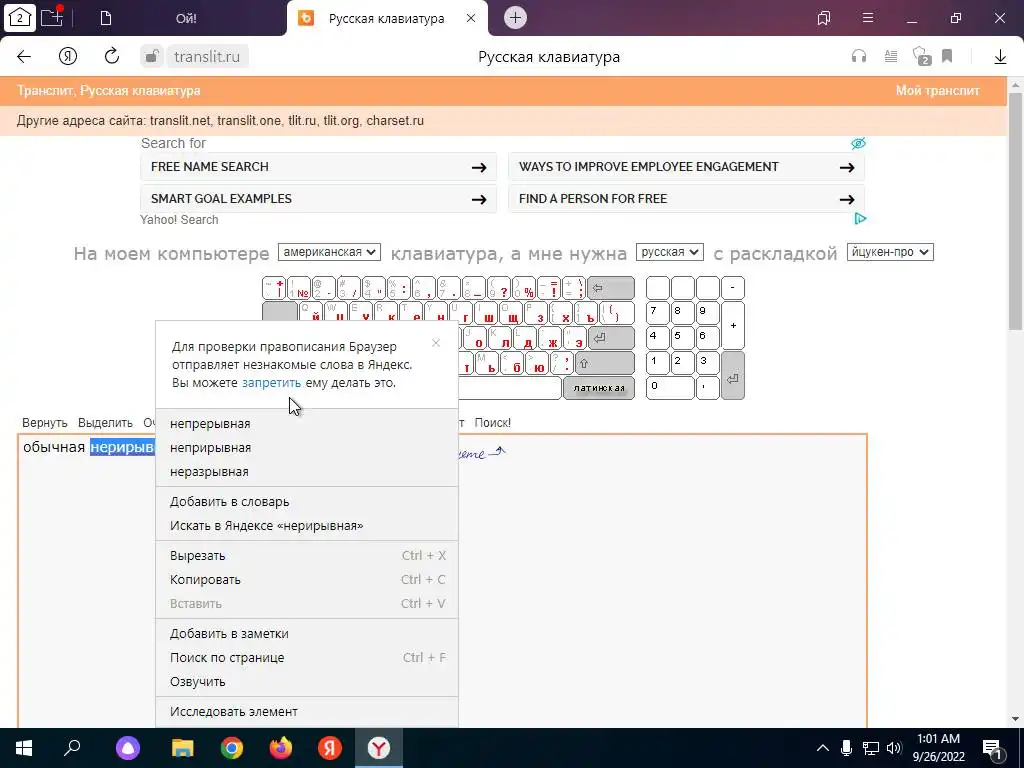Screen dimensions: 1024x768
Task: Open Windows Start menu
Action: [x=24, y=748]
